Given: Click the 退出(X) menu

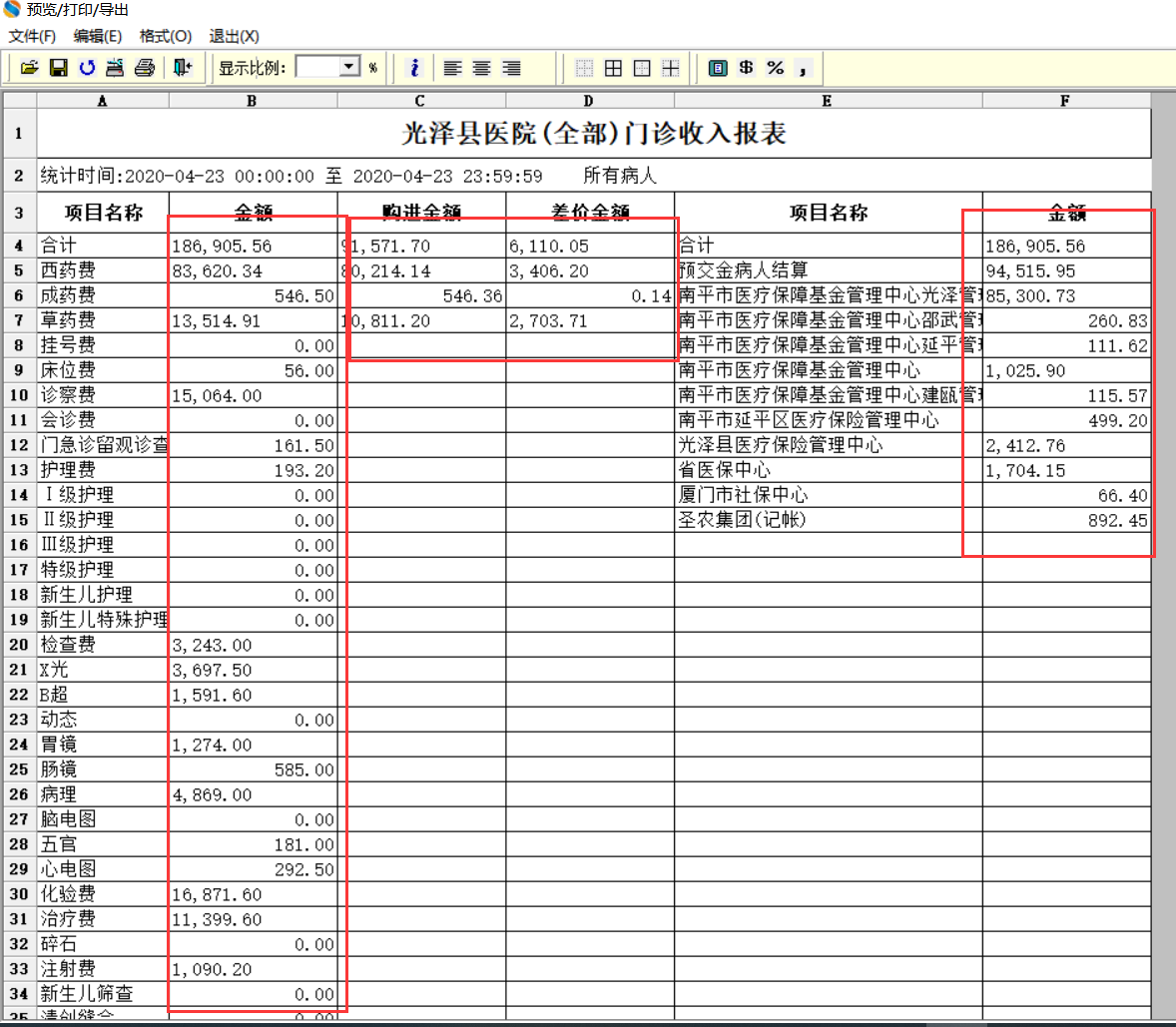Looking at the screenshot, I should coord(234,36).
